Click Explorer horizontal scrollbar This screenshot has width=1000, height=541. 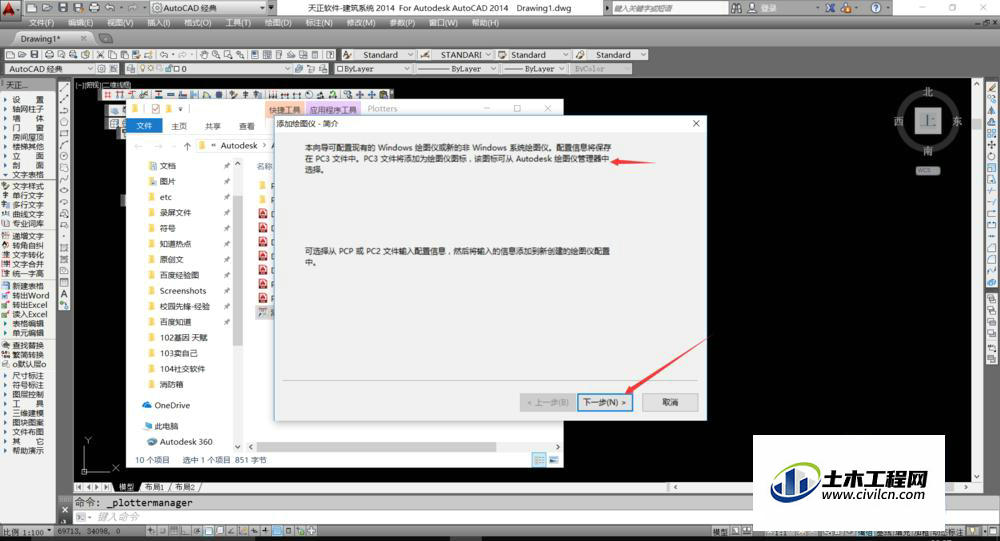pos(376,447)
